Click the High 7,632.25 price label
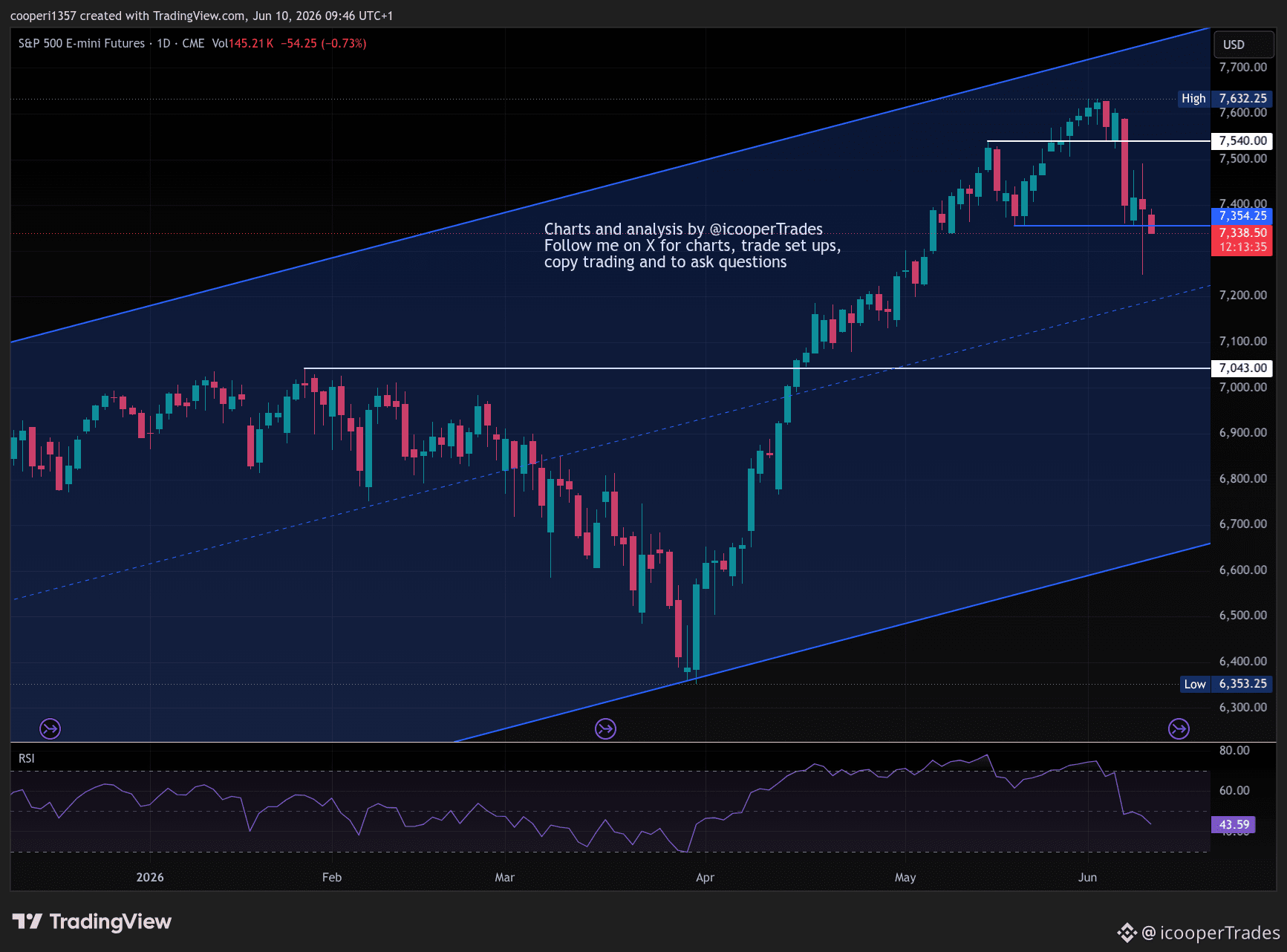1287x952 pixels. click(1224, 98)
